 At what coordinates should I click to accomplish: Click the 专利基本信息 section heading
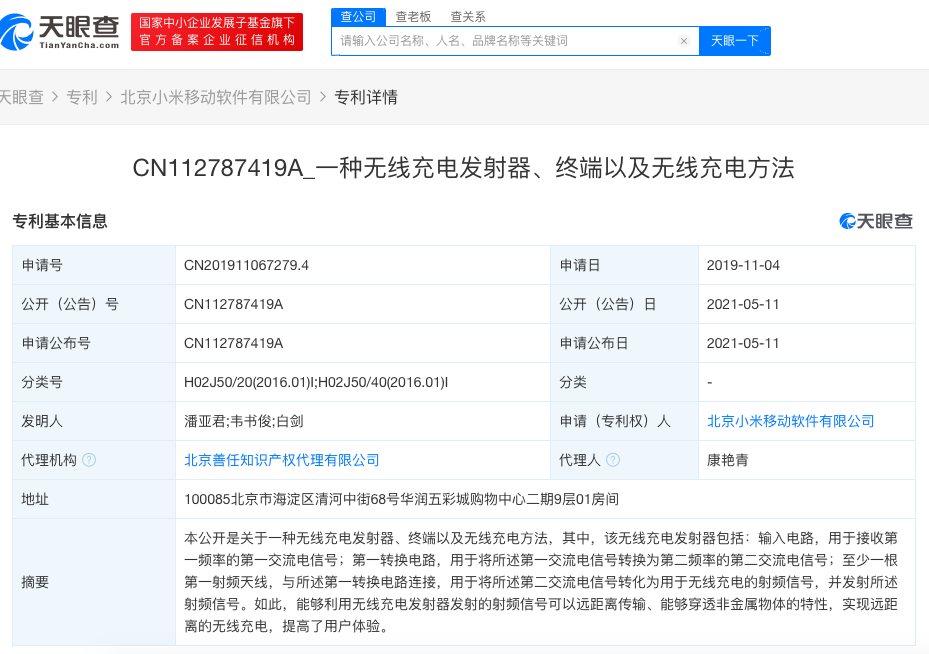coord(60,221)
